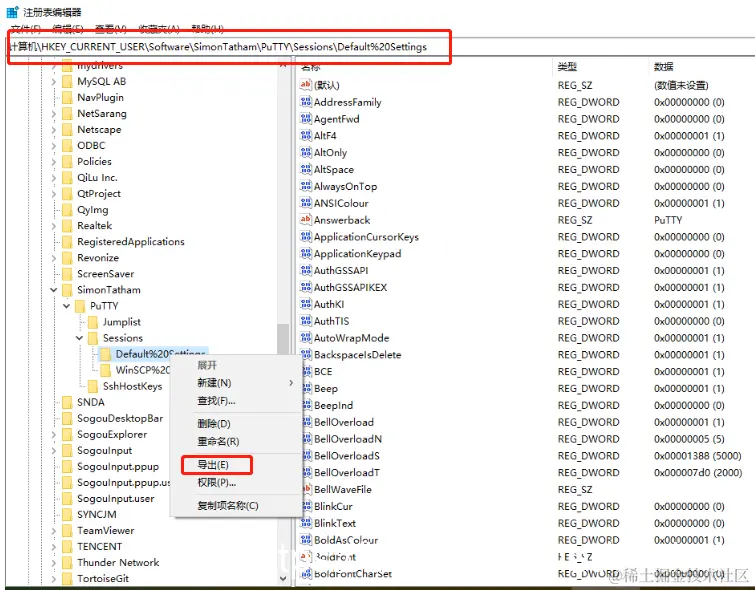Click the MySQL AB folder icon
This screenshot has width=755, height=590.
point(67,81)
